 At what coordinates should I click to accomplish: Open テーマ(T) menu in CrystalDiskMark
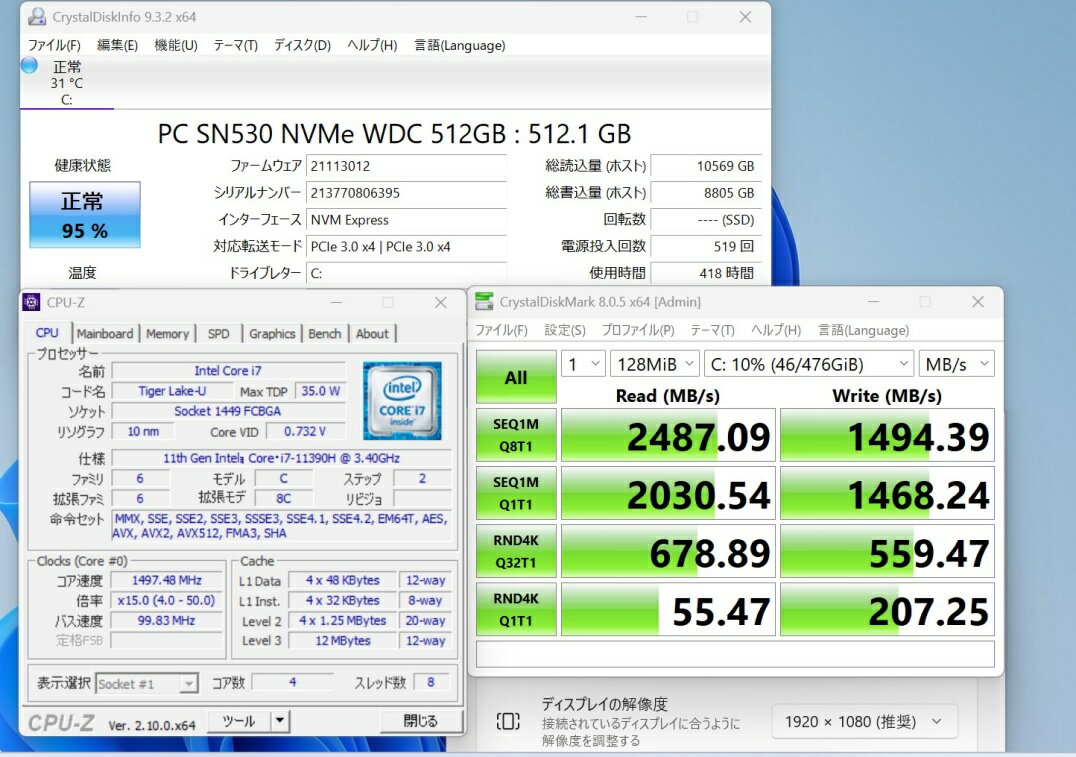coord(712,330)
